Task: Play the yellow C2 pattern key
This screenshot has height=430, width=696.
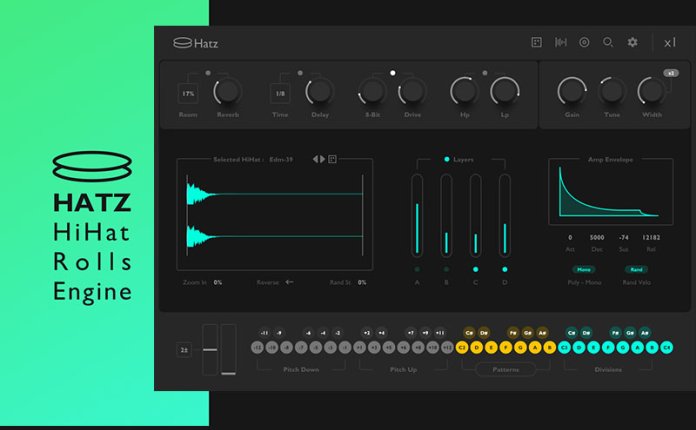Action: (x=462, y=347)
